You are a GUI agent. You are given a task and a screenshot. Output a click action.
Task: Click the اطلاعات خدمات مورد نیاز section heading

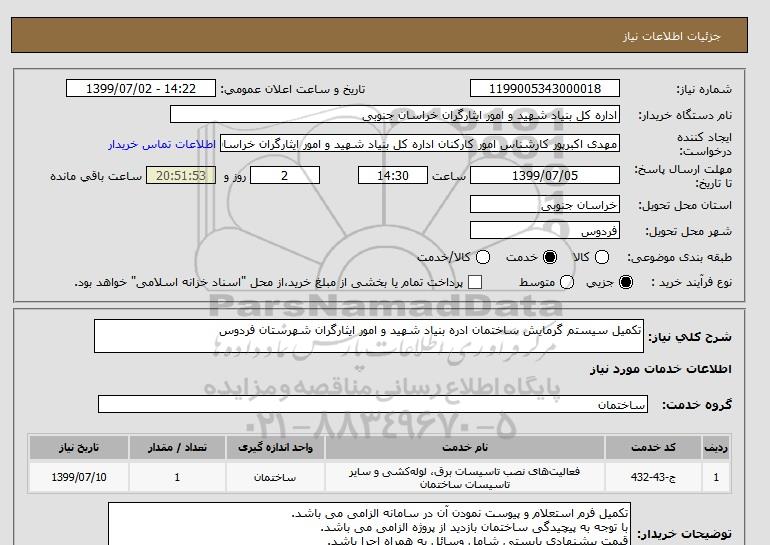(x=660, y=369)
